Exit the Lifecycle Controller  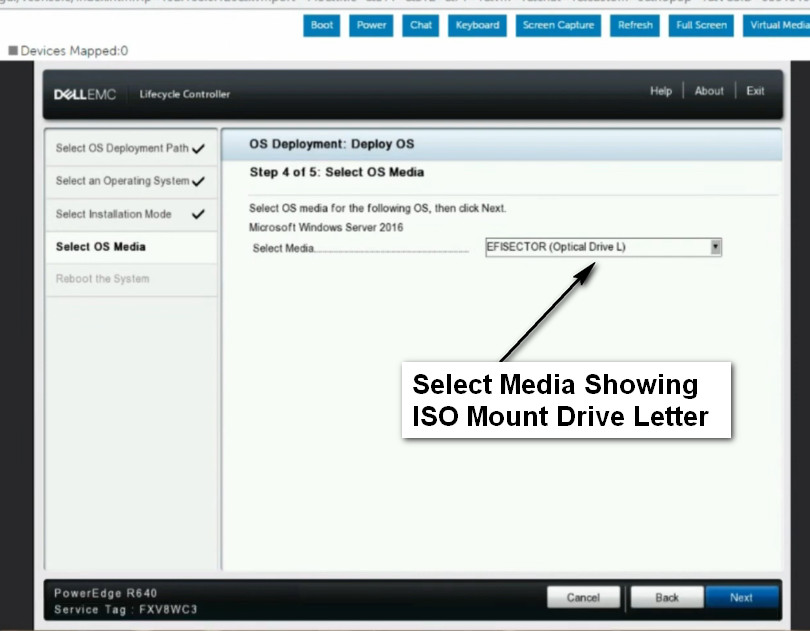(755, 91)
